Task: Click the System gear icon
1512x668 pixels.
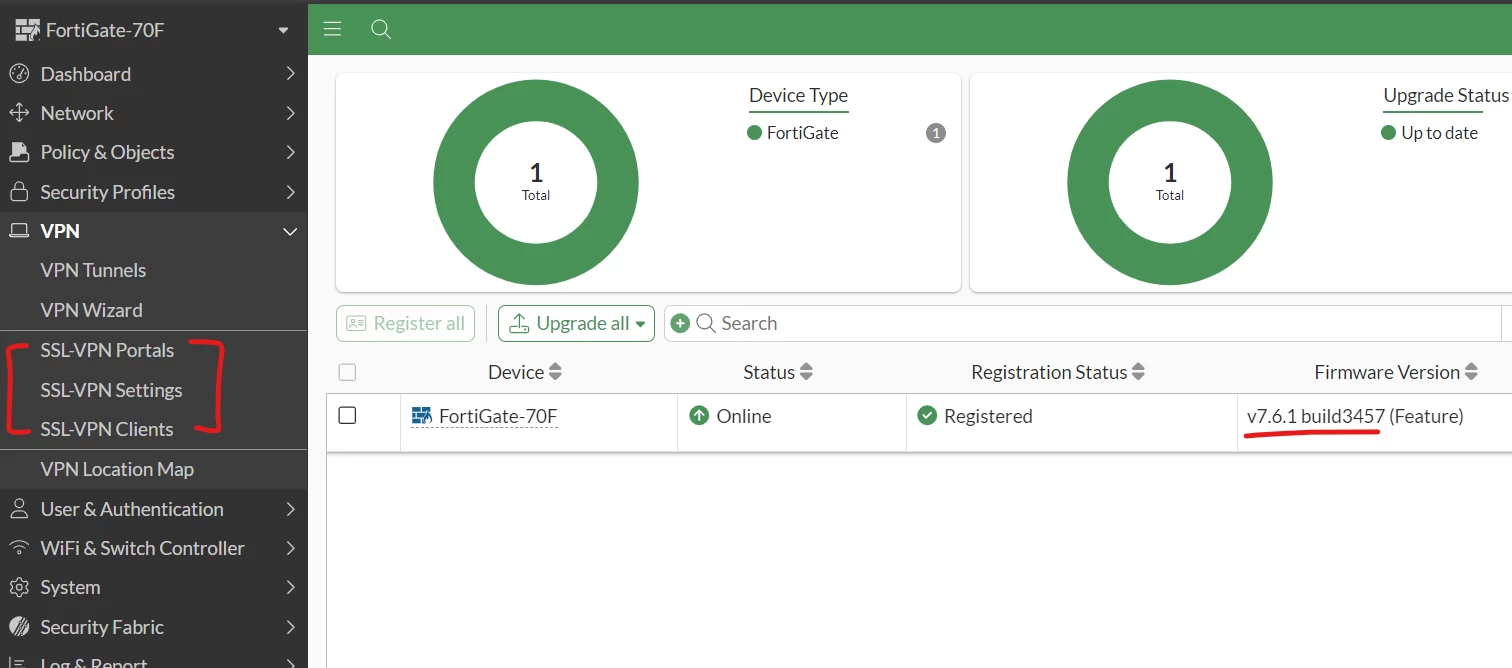Action: (18, 587)
